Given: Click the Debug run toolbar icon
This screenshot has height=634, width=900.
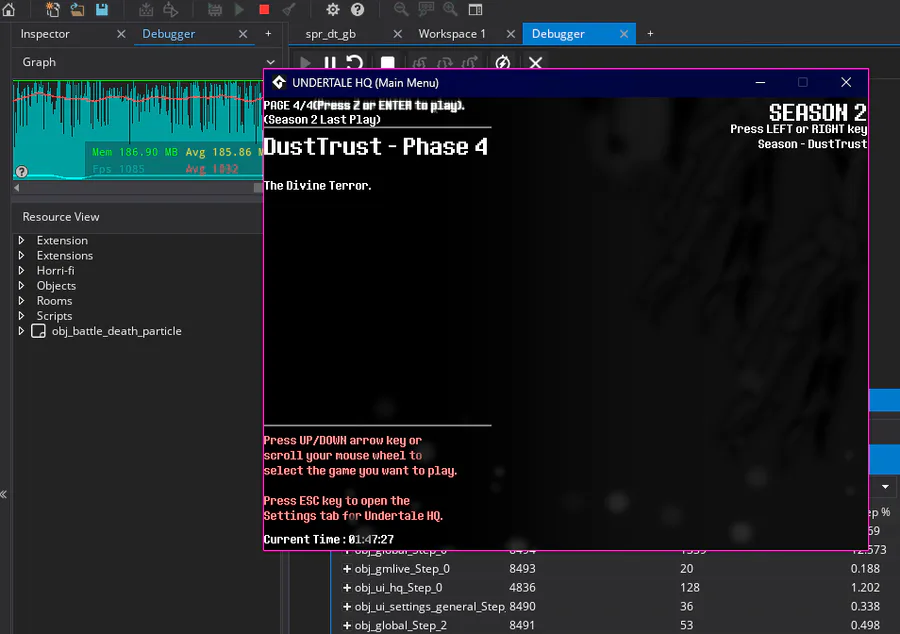Looking at the screenshot, I should tap(215, 9).
